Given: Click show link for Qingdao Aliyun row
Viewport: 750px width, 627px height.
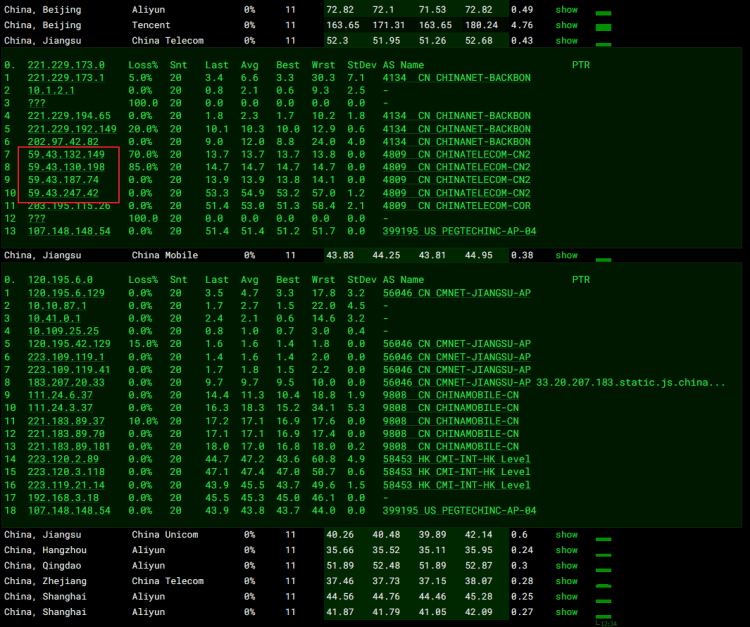Looking at the screenshot, I should pos(567,565).
